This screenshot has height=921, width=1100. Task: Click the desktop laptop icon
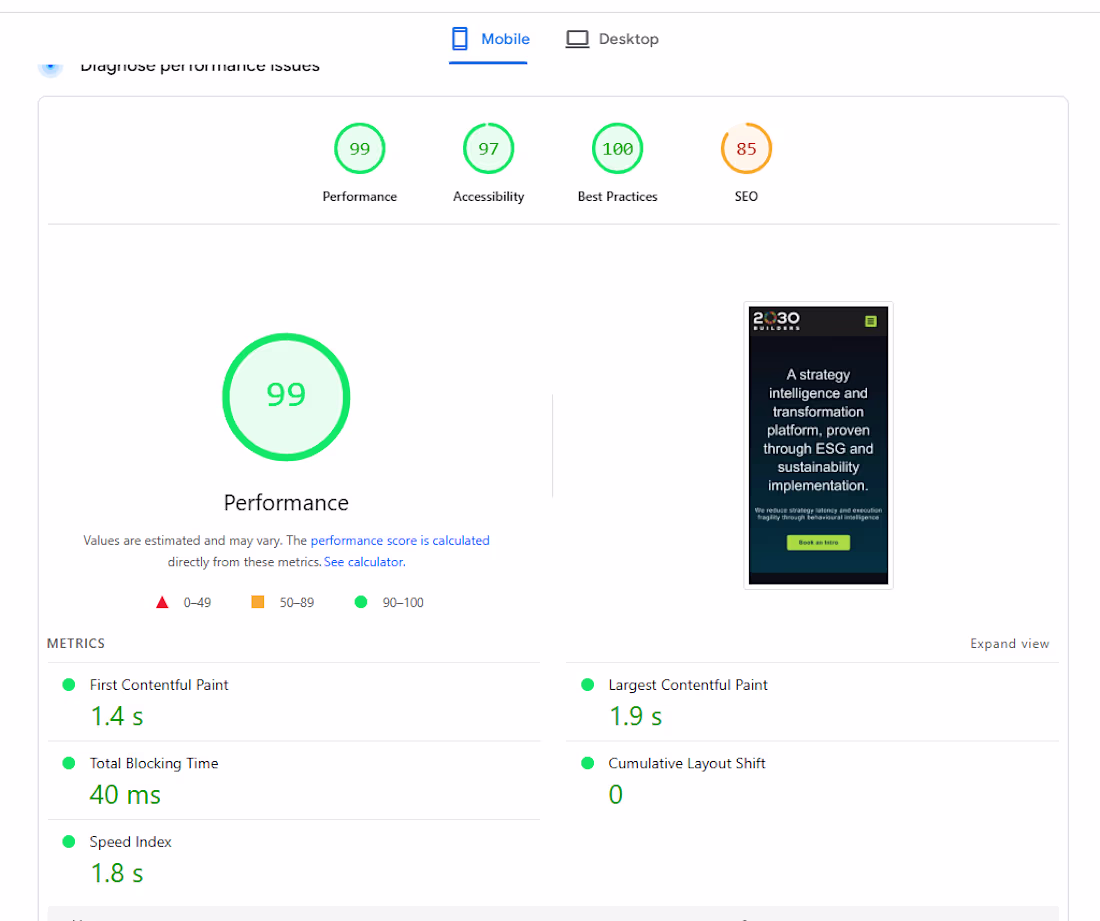(577, 39)
